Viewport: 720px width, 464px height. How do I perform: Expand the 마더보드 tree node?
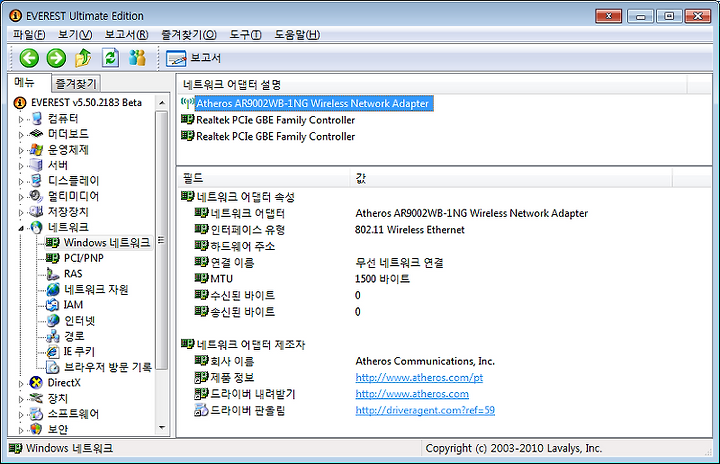coord(21,135)
